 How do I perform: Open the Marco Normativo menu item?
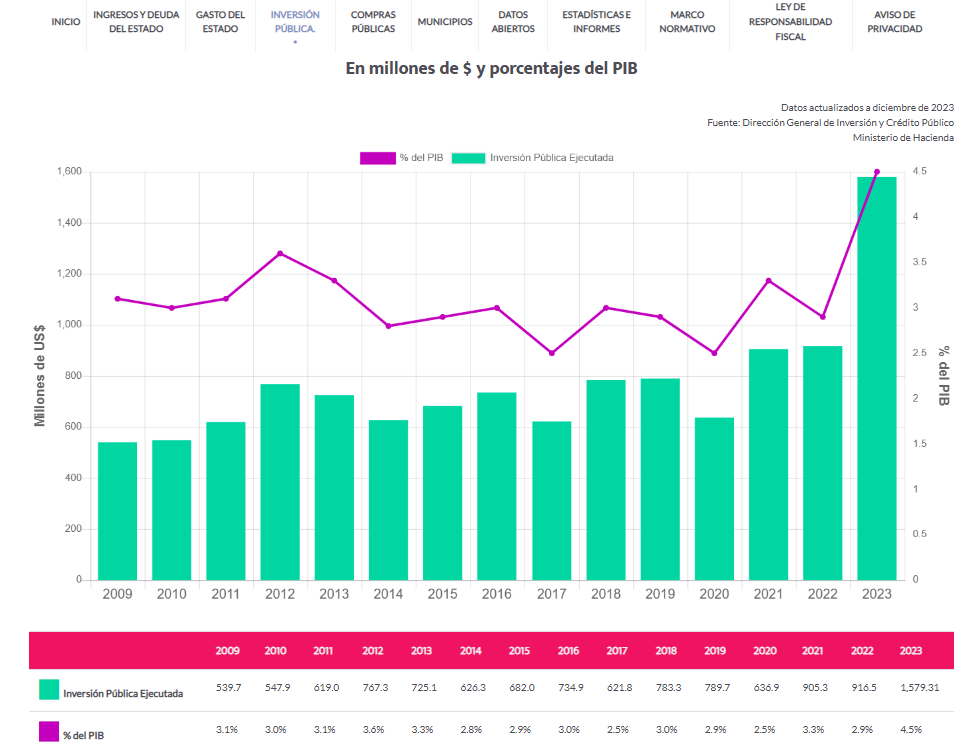[x=687, y=22]
